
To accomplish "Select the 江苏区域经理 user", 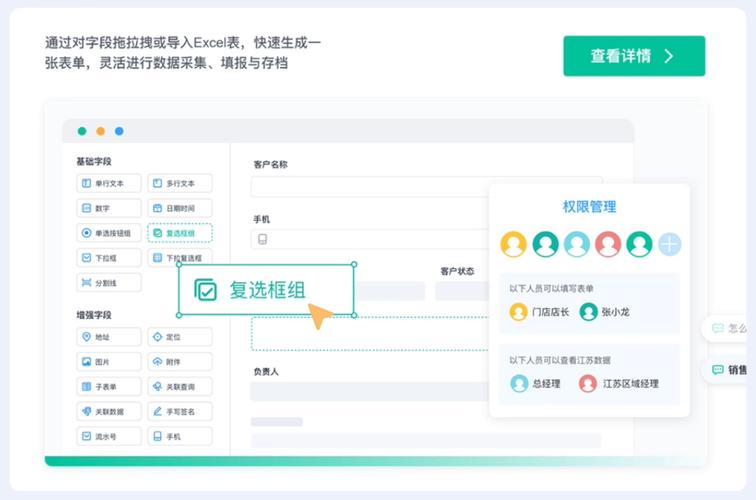I will pyautogui.click(x=619, y=383).
